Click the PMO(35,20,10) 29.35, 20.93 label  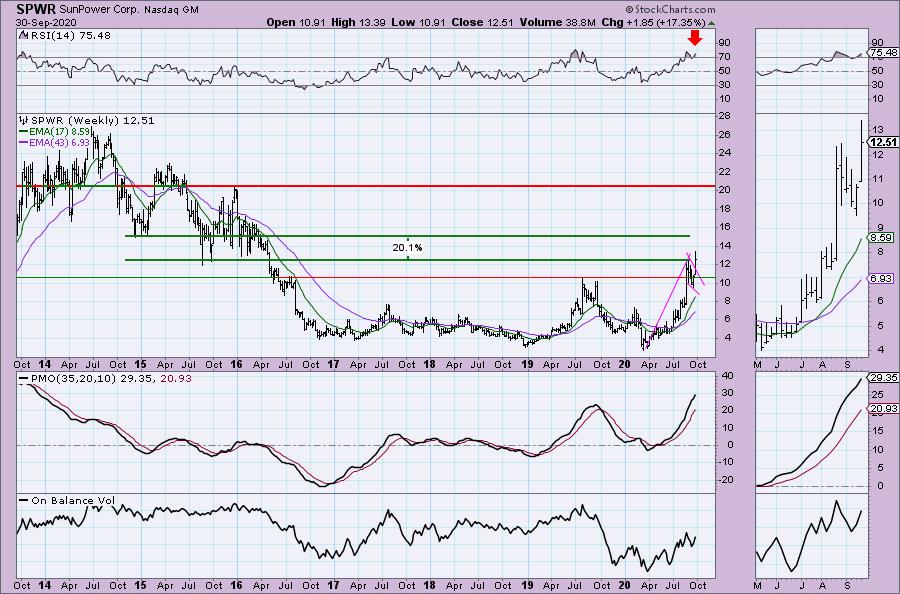tap(110, 379)
